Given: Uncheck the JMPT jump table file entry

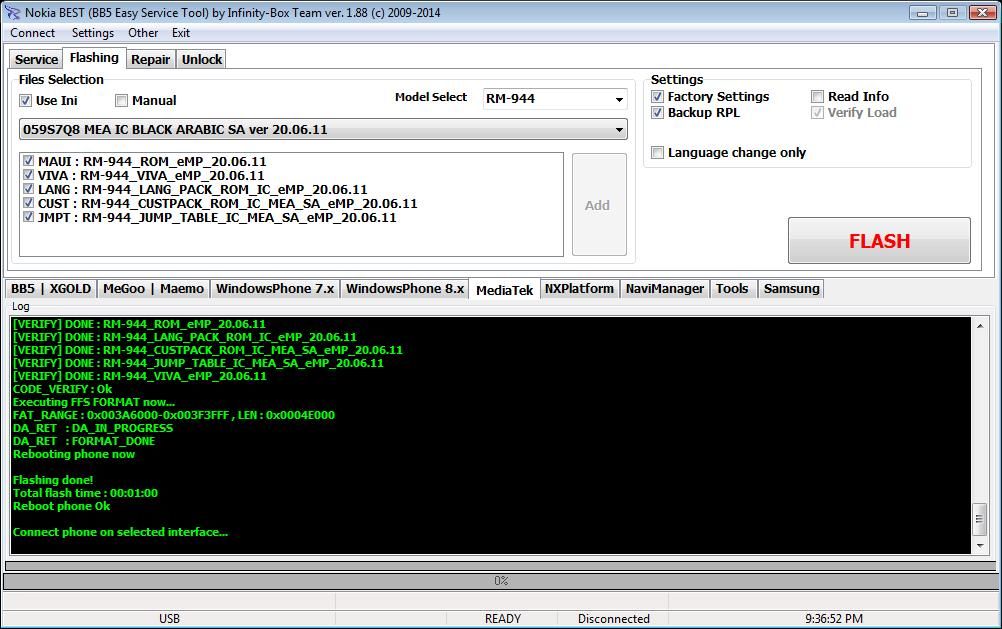Looking at the screenshot, I should (29, 217).
